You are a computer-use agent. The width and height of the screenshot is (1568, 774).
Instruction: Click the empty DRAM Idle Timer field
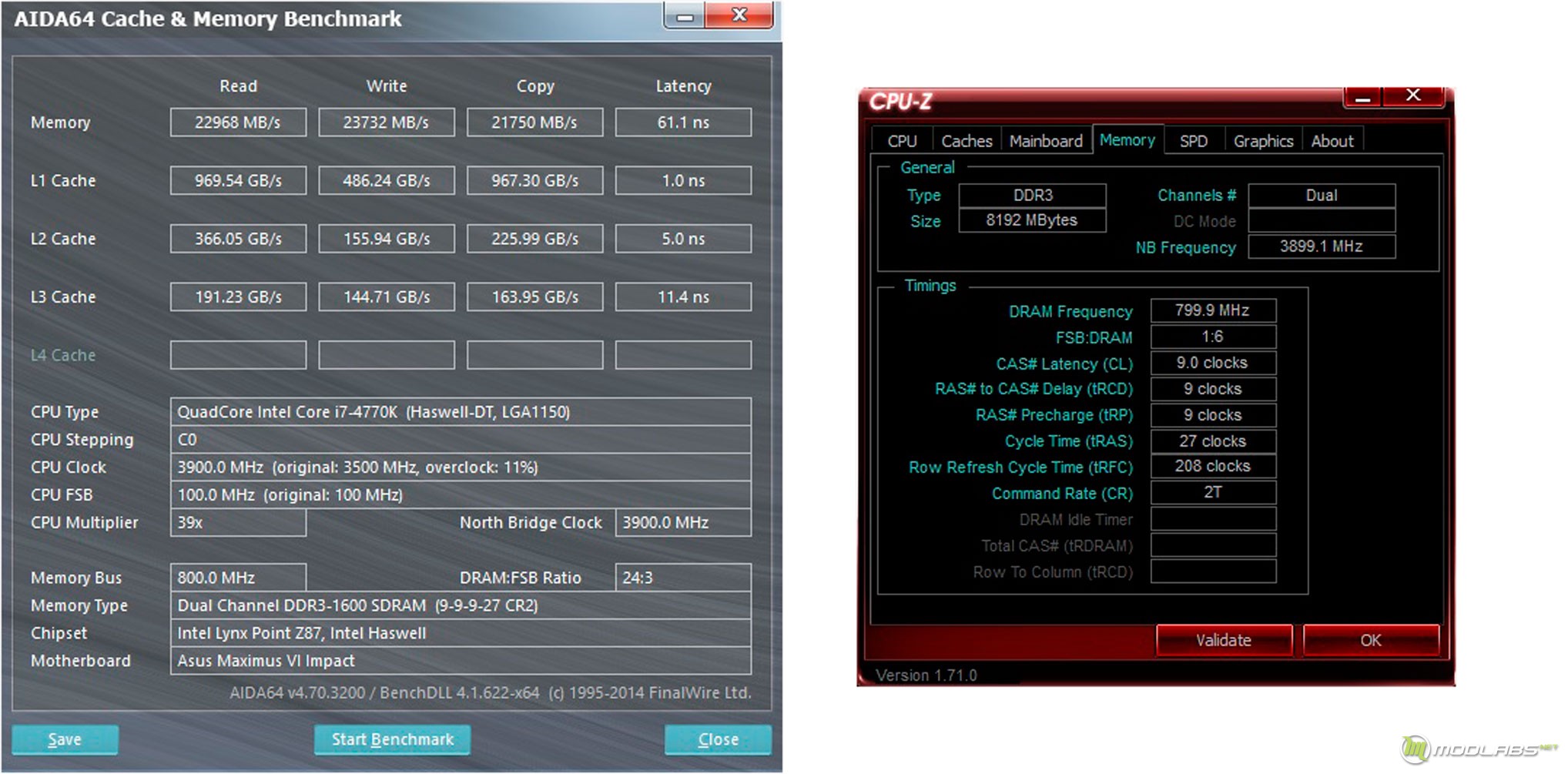pyautogui.click(x=1213, y=519)
